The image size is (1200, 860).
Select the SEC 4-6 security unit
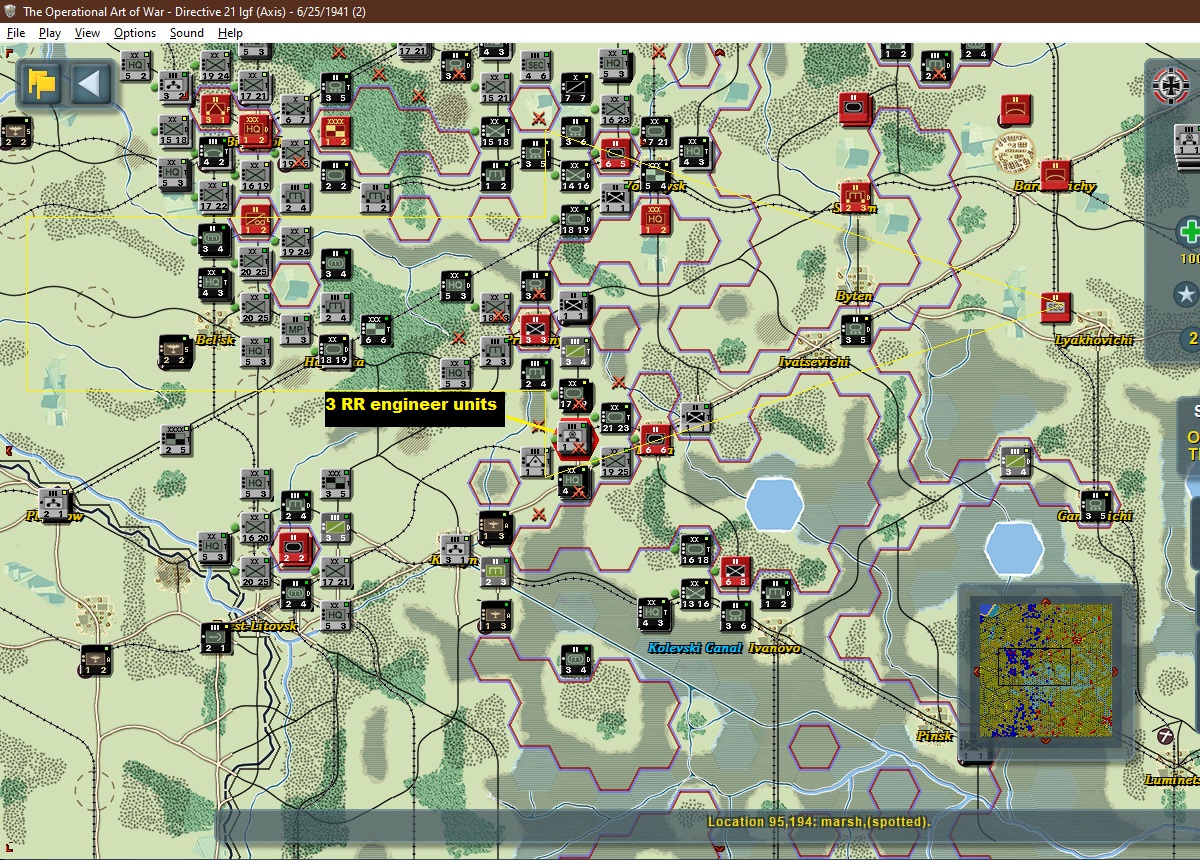click(x=536, y=64)
